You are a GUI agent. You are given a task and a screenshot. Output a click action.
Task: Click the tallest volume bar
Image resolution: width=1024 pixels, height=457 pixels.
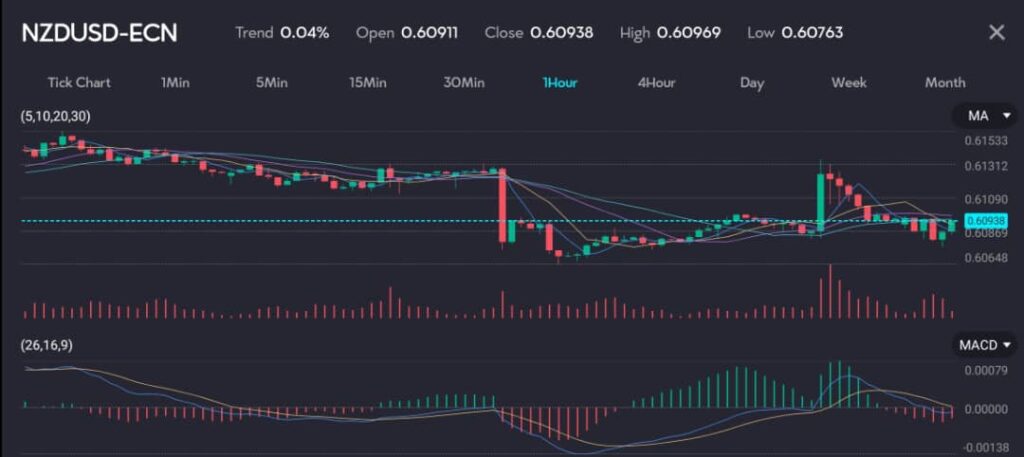829,292
